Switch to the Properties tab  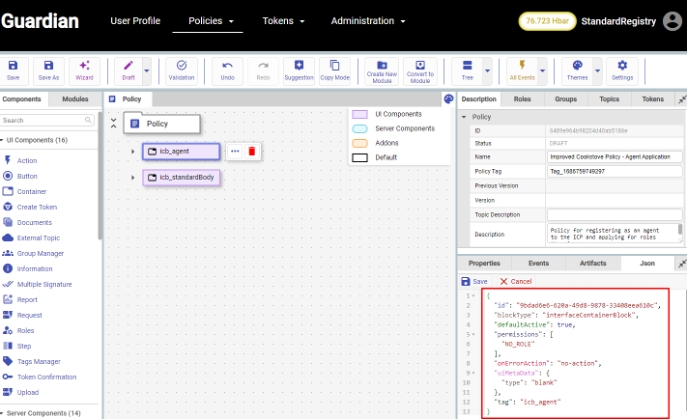(484, 263)
